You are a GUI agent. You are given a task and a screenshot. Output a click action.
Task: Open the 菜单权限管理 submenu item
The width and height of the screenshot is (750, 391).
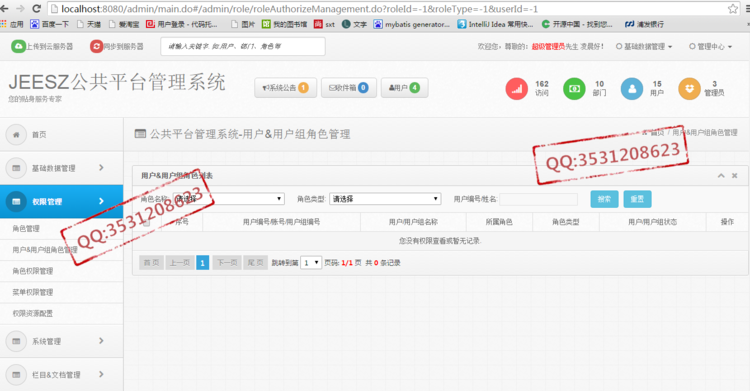[x=61, y=292]
